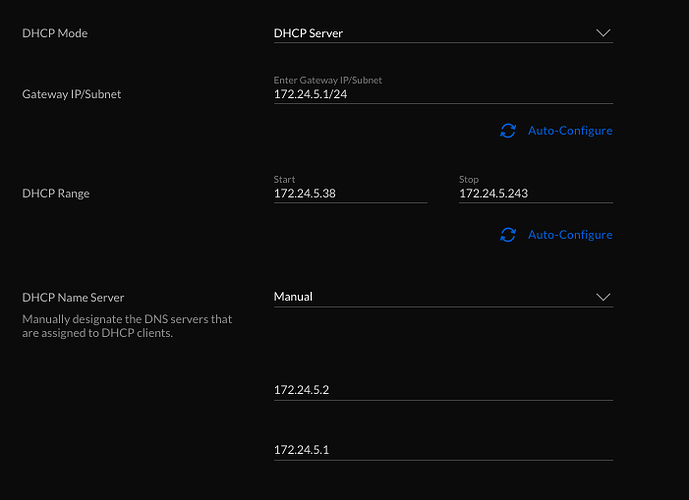Select the DNS server field containing 172.24.5.2

[x=442, y=390]
